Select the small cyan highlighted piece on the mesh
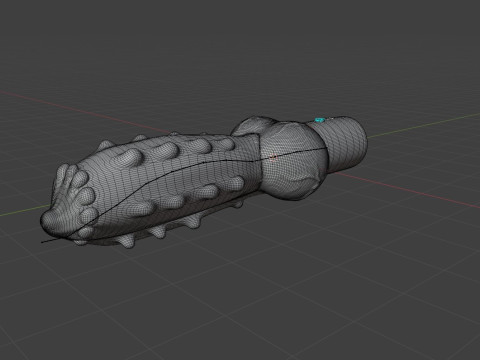Viewport: 480px width, 360px height. tap(320, 120)
